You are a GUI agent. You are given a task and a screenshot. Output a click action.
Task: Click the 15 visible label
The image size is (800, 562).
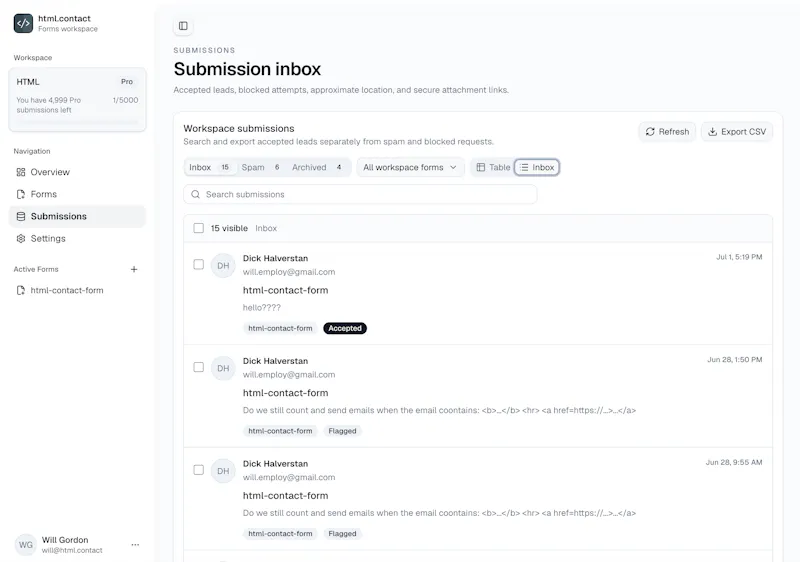pyautogui.click(x=229, y=228)
